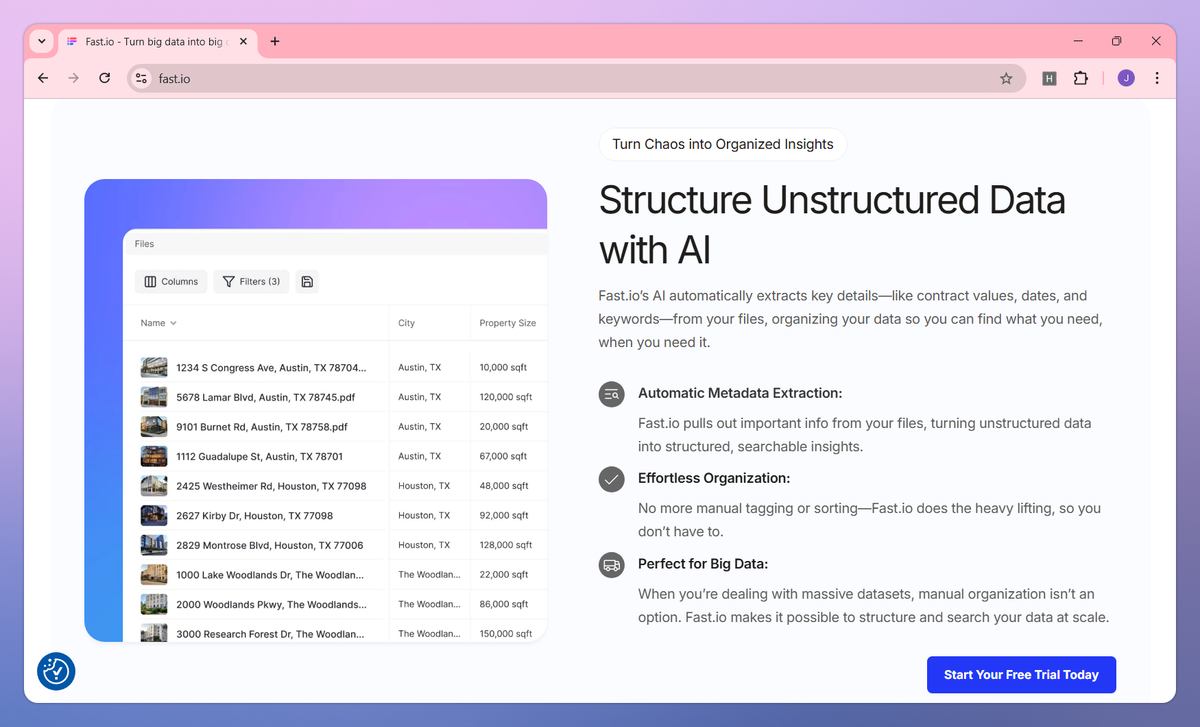Select the 2000 Woodlands Pkwy thumbnail
The image size is (1200, 727).
point(154,604)
